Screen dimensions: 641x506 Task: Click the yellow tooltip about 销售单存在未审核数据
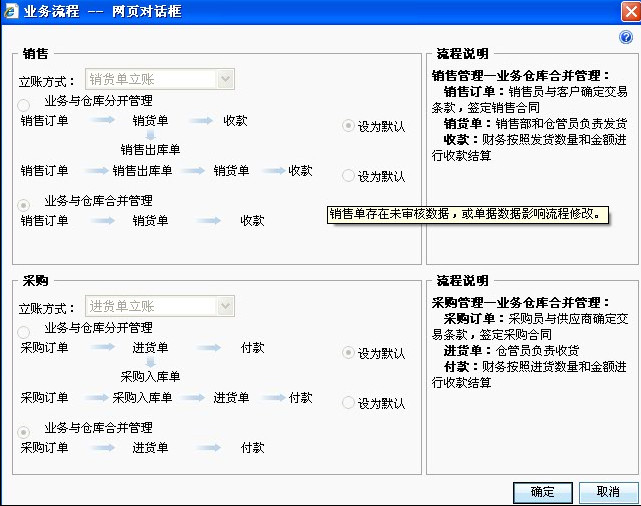(x=468, y=214)
